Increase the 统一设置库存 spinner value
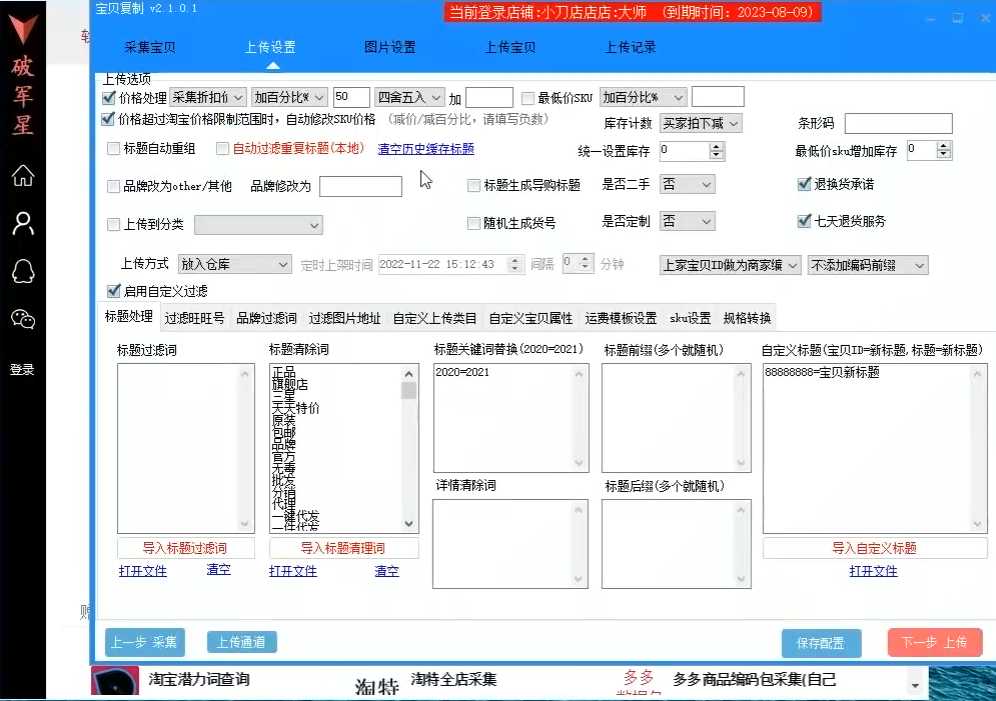996x701 pixels. [x=717, y=147]
